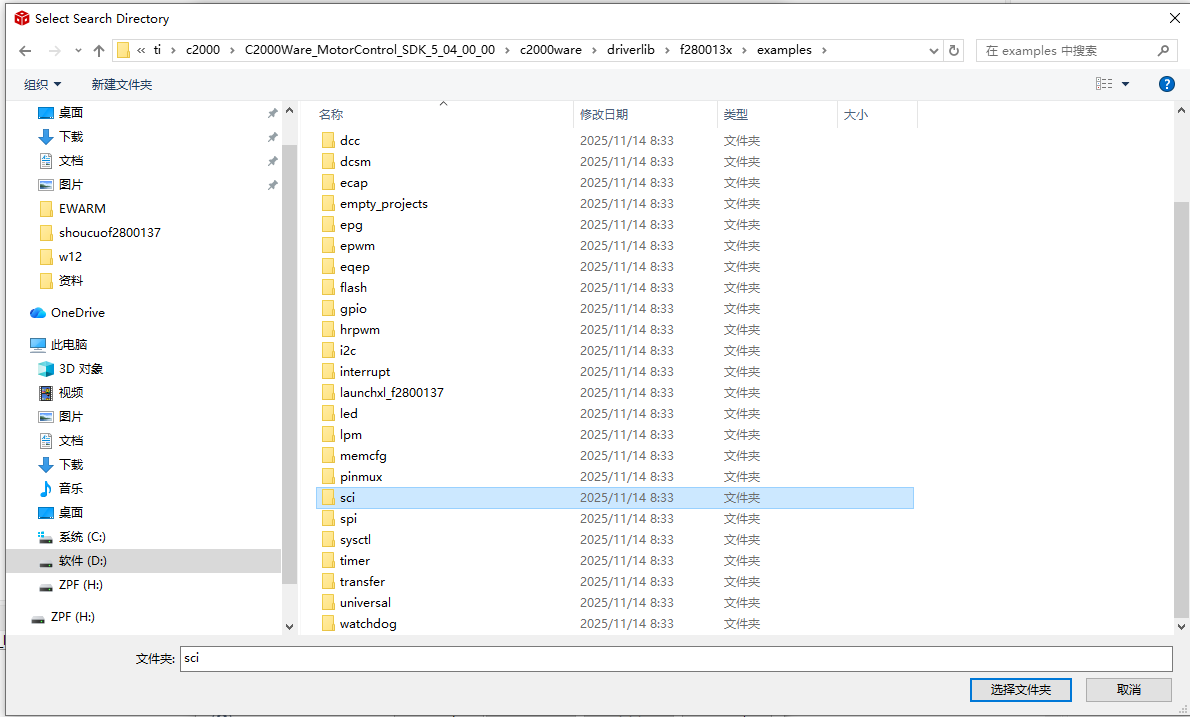Navigate to C2000Ware_MotorControl_SDK_5_04_00_00 breadcrumb
The image size is (1190, 717).
click(370, 50)
